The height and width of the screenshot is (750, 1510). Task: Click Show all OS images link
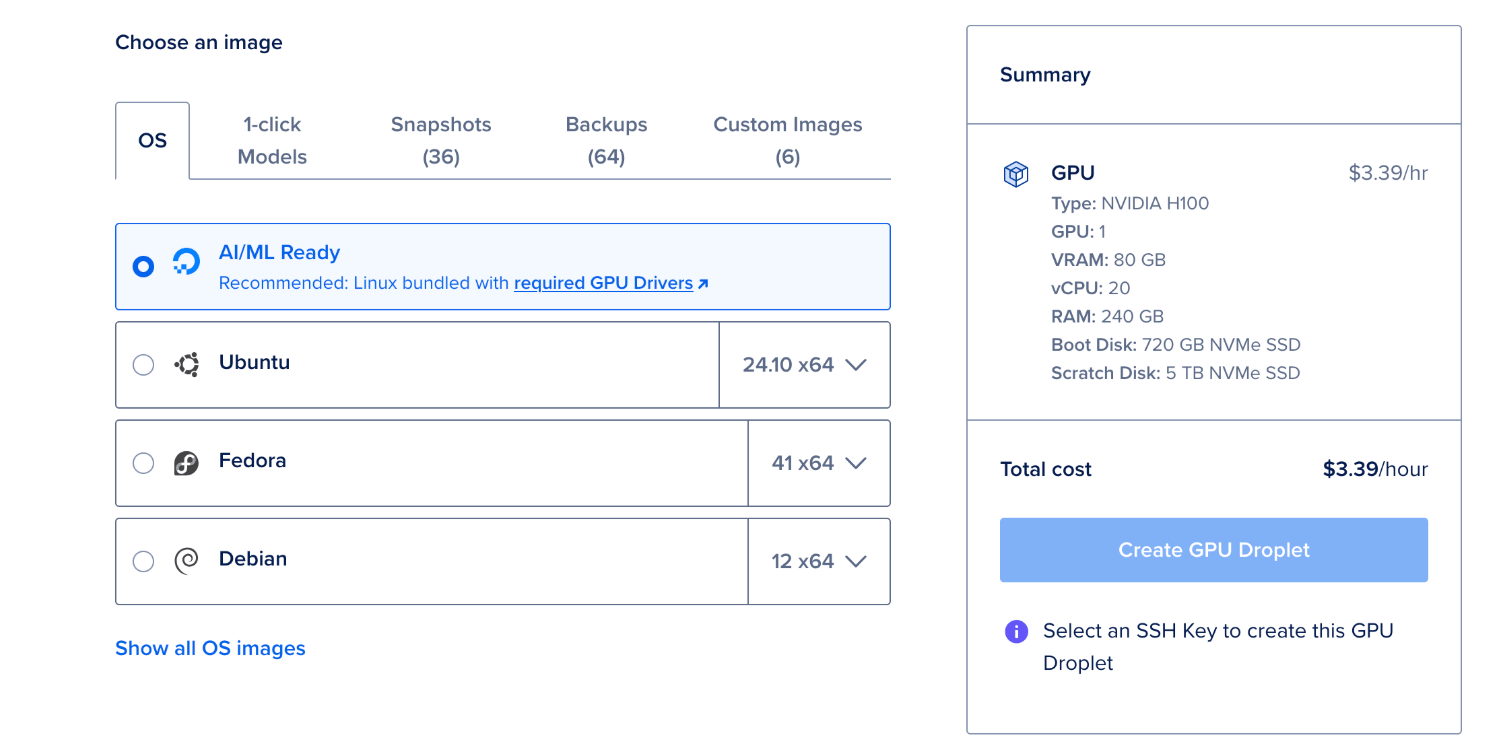[210, 648]
